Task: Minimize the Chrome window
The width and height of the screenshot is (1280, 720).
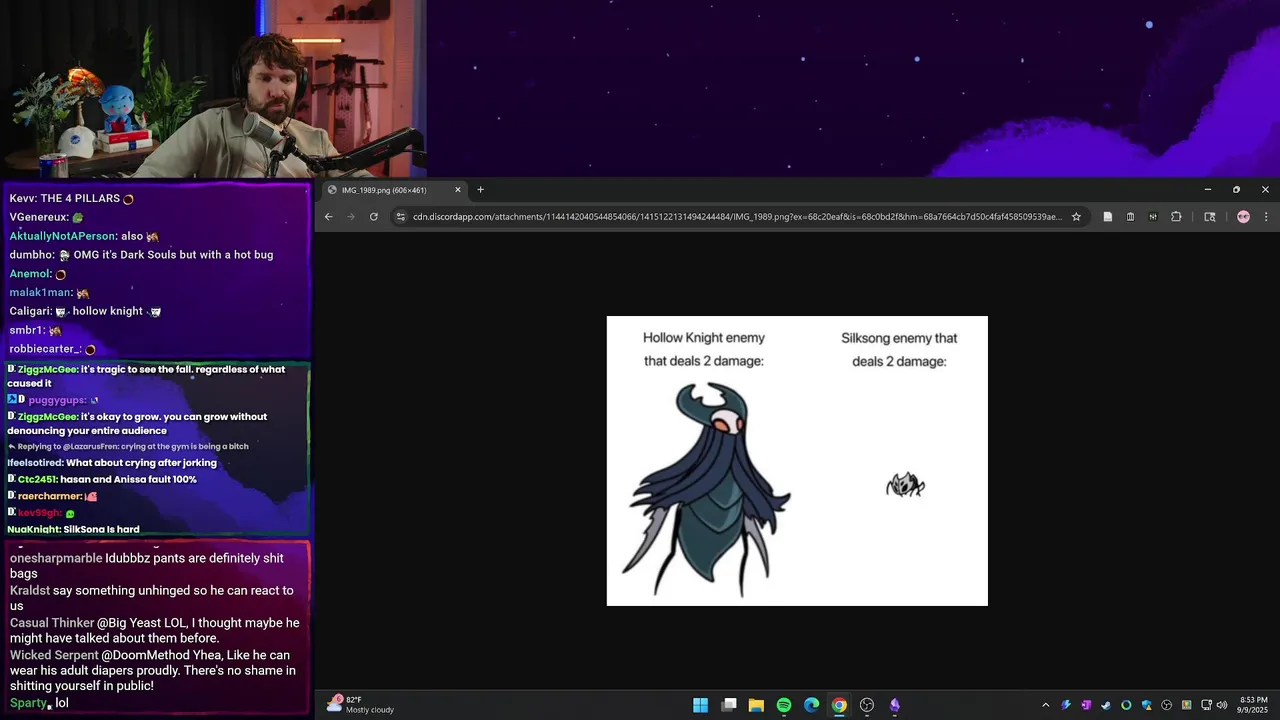Action: [1207, 189]
